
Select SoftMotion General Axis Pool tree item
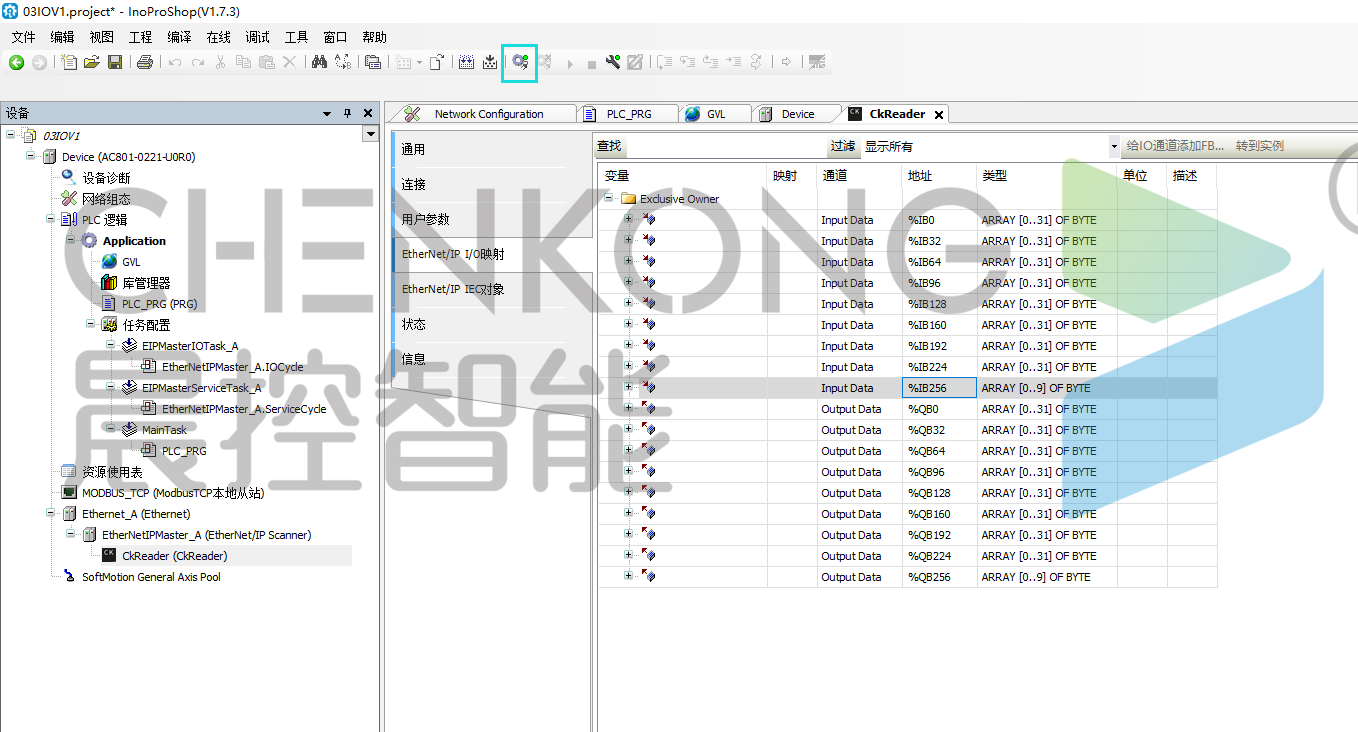pos(151,577)
